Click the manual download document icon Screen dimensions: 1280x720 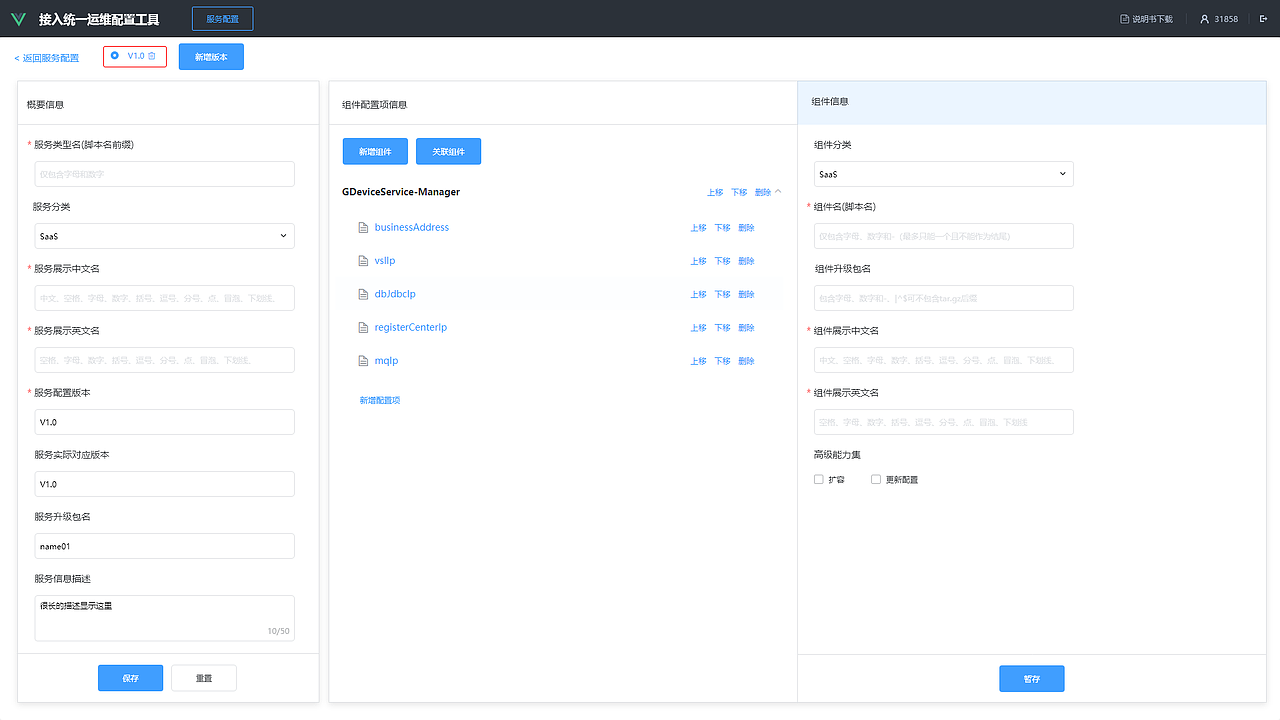(1124, 19)
